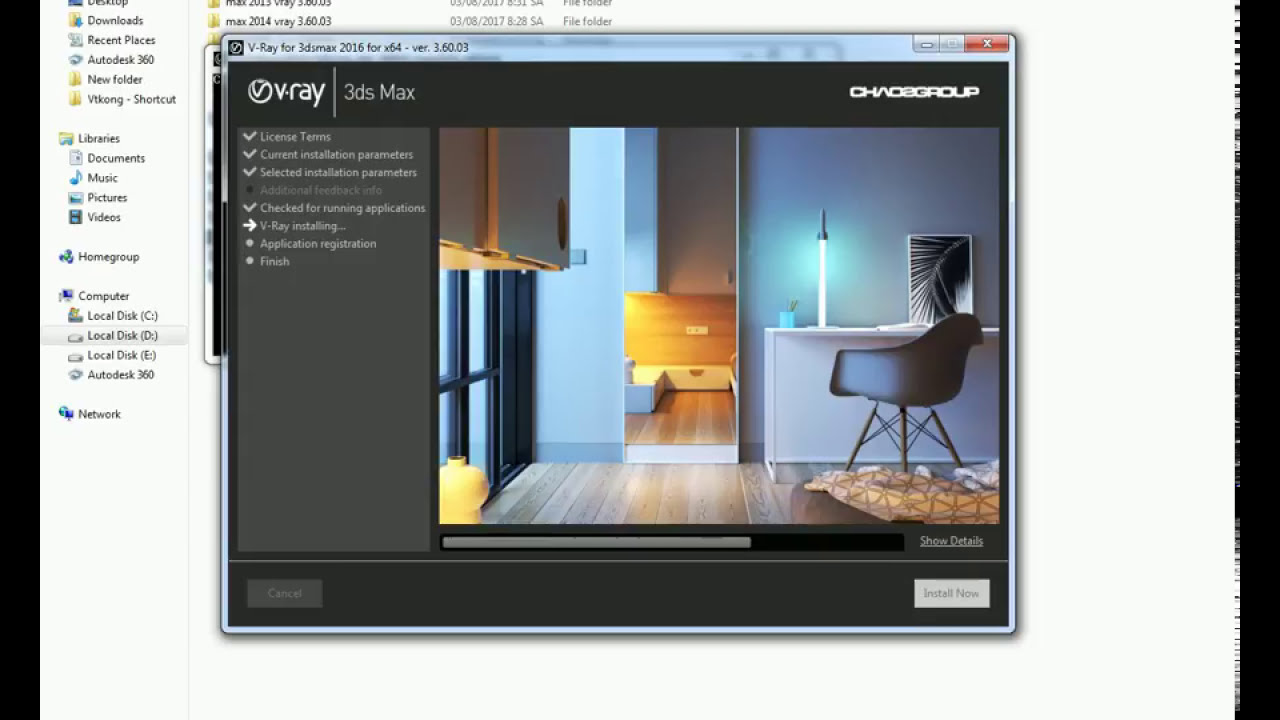The width and height of the screenshot is (1280, 720).
Task: Select Homegroup in Explorer sidebar
Action: (108, 257)
